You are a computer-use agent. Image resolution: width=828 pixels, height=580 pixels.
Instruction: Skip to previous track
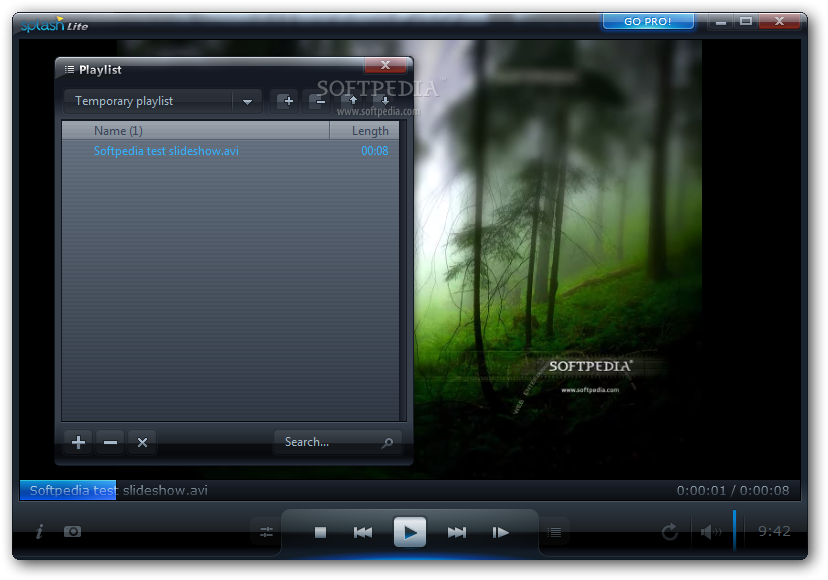[363, 532]
